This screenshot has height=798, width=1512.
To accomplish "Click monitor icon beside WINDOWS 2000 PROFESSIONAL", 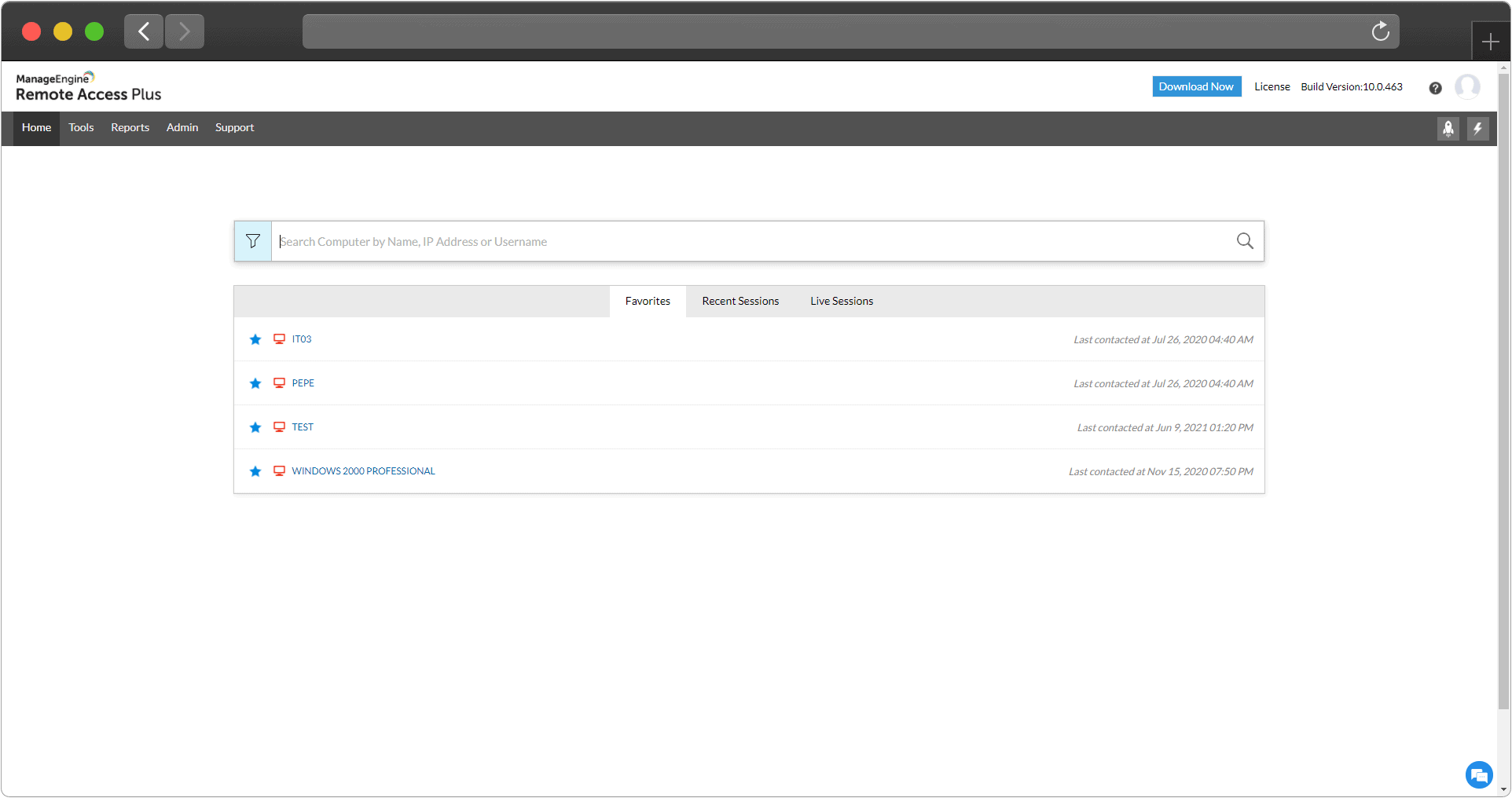I will point(279,471).
